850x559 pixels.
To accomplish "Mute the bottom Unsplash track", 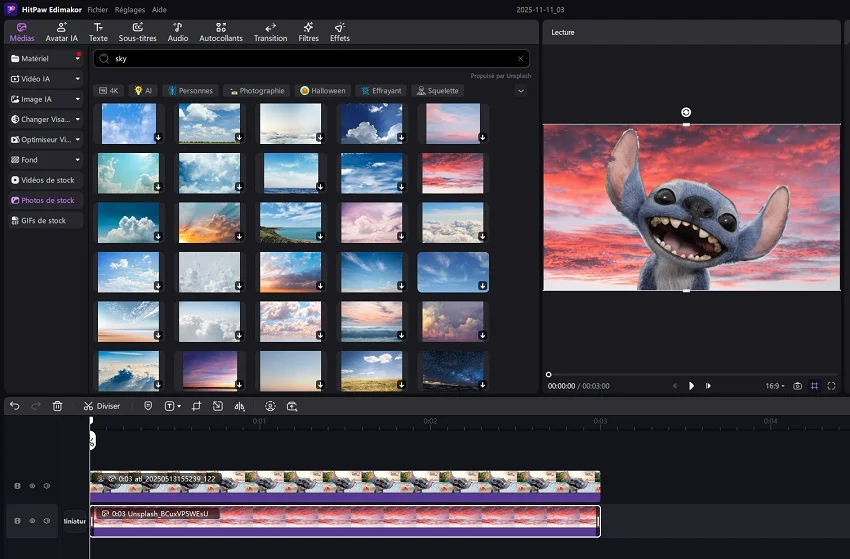I will [46, 521].
